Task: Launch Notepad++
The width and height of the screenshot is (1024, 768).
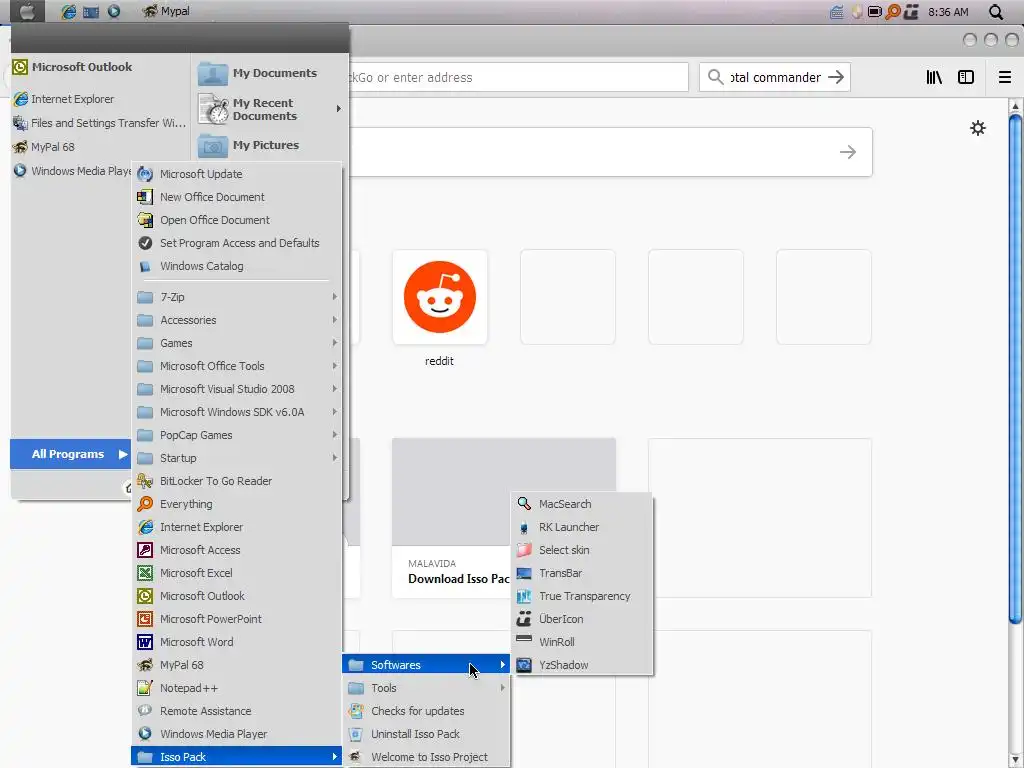Action: [x=236, y=688]
